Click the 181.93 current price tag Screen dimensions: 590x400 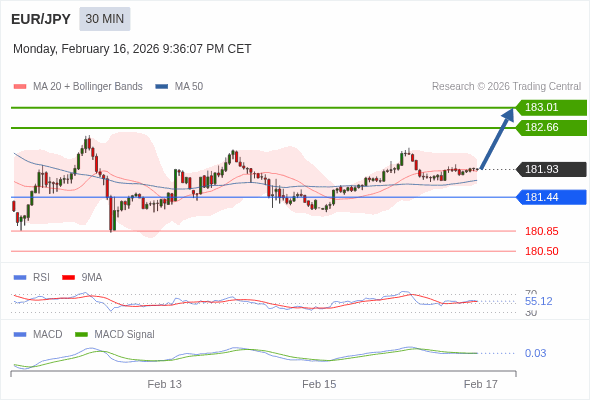click(x=551, y=169)
